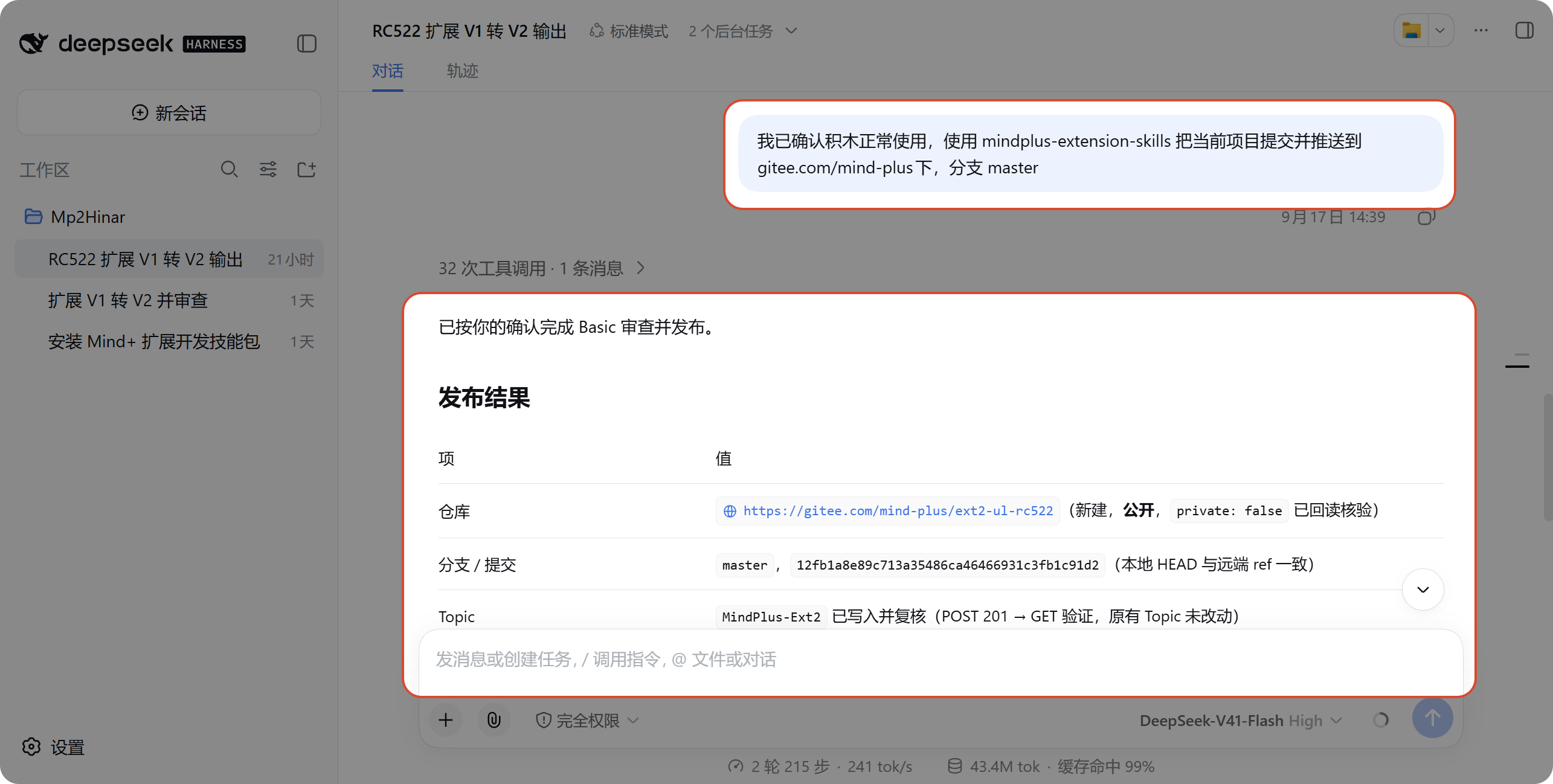This screenshot has width=1553, height=784.
Task: Focus the message input field
Action: coord(940,660)
